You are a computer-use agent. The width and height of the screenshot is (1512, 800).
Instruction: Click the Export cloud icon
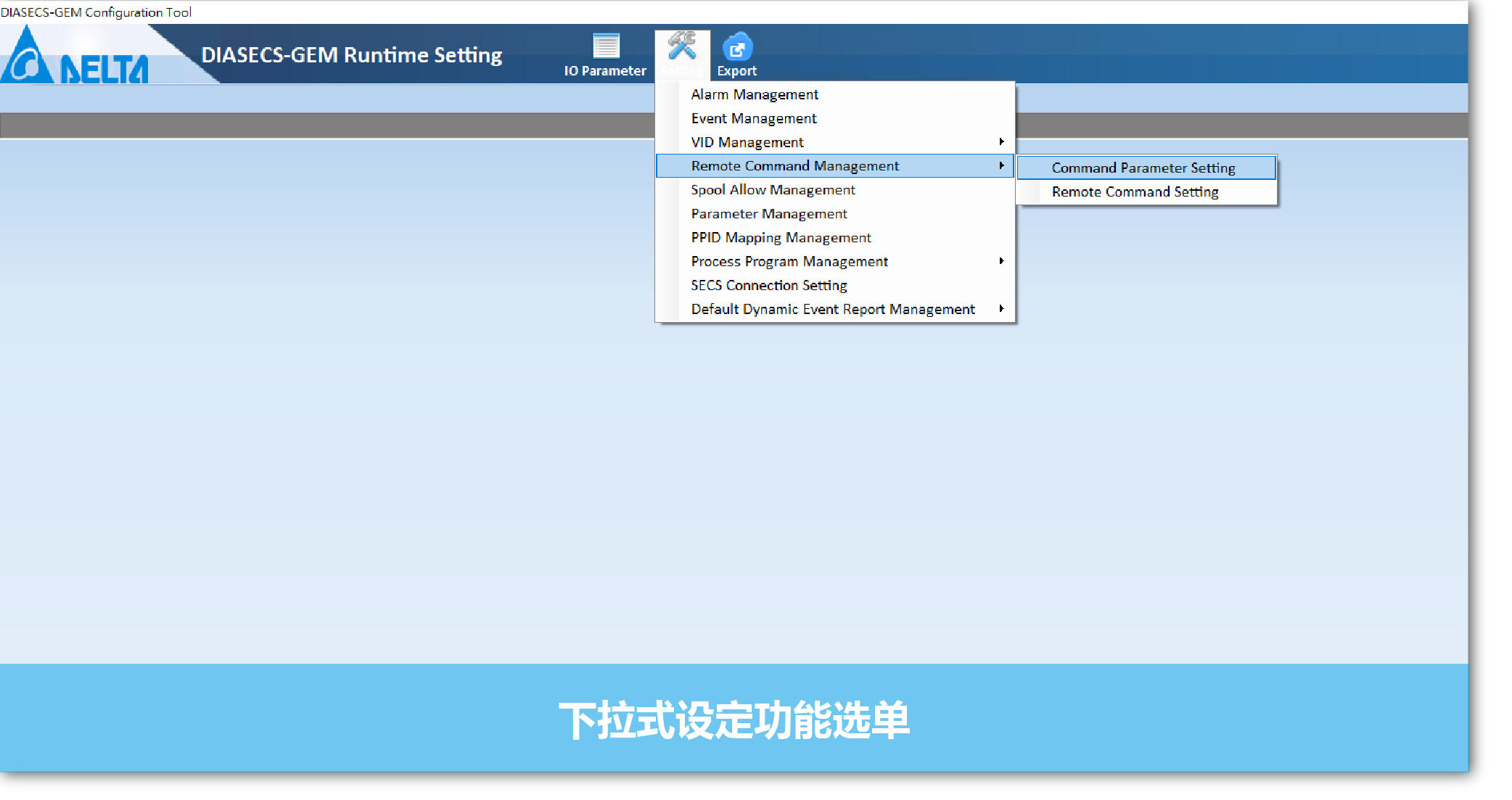point(737,48)
